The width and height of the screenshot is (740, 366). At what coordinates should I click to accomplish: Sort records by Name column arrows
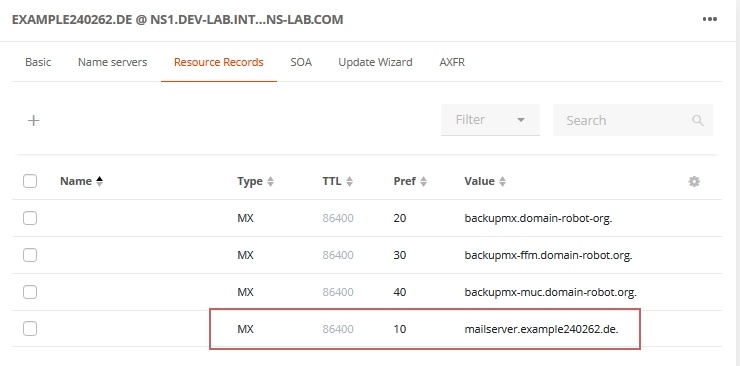[x=99, y=182]
